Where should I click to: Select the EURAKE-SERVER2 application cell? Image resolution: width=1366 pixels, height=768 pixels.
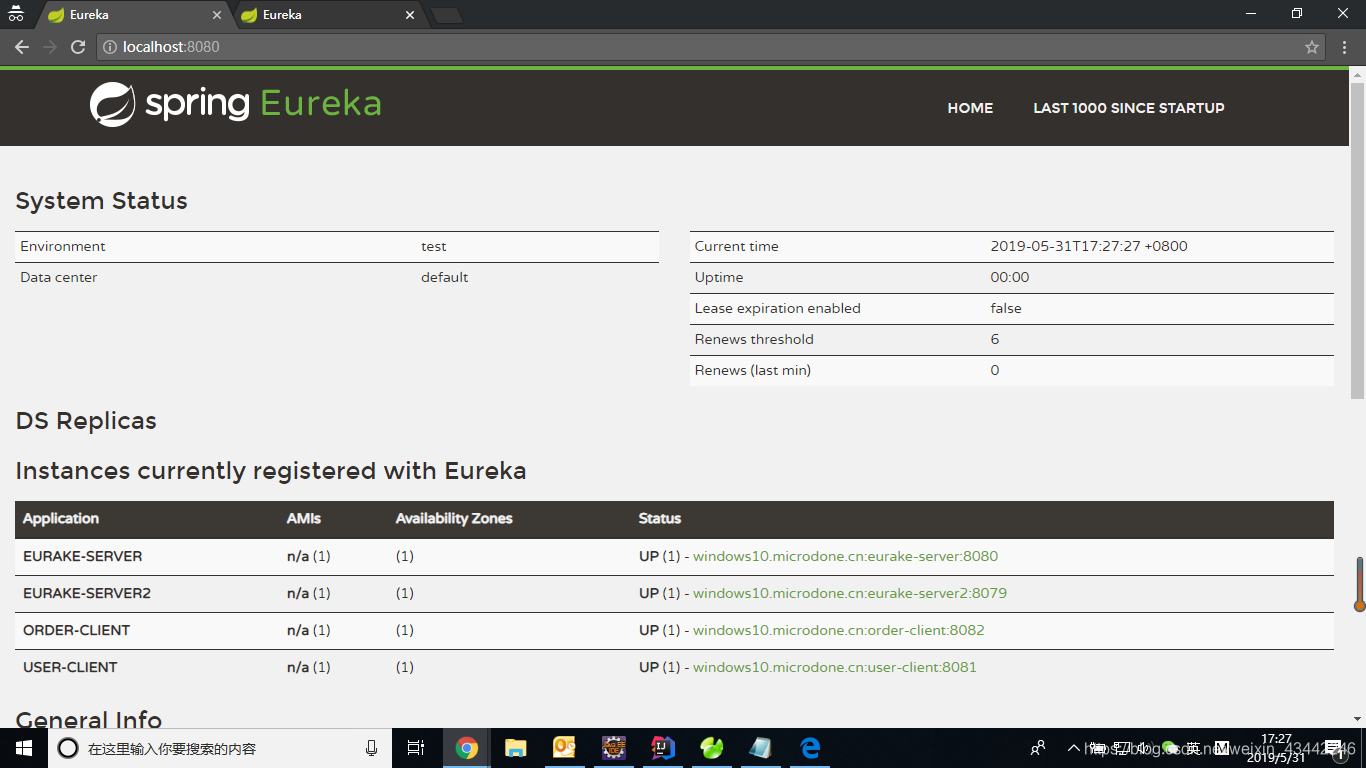[x=87, y=593]
